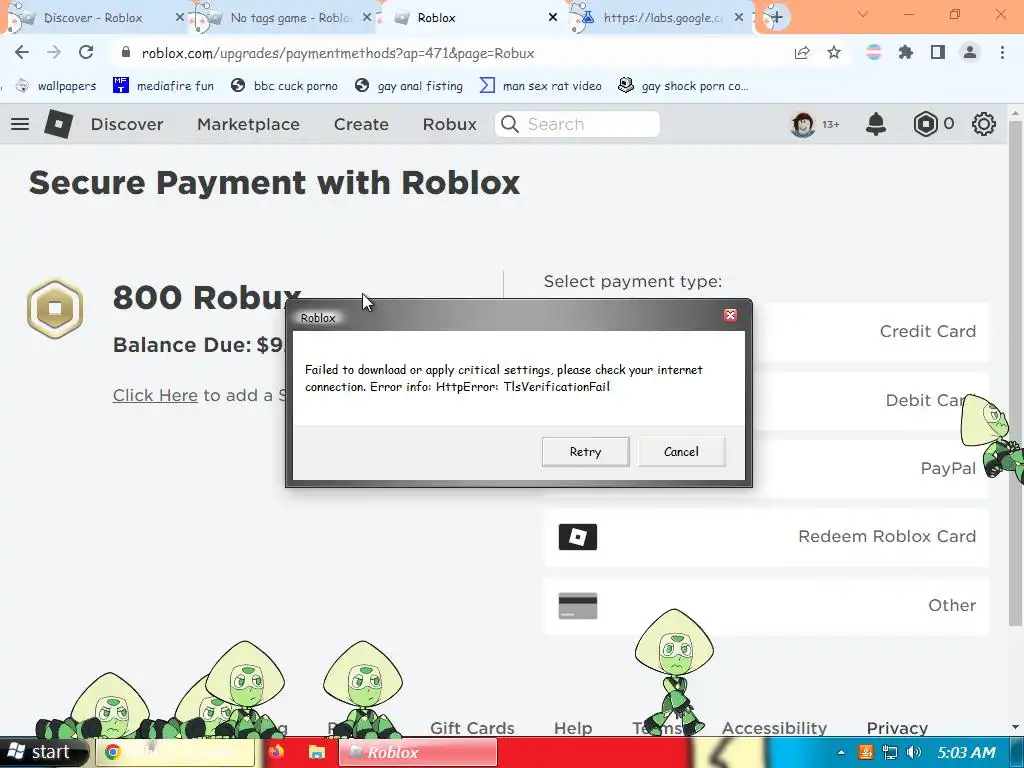Open the striped flag extension icon
The width and height of the screenshot is (1024, 768).
tap(873, 52)
